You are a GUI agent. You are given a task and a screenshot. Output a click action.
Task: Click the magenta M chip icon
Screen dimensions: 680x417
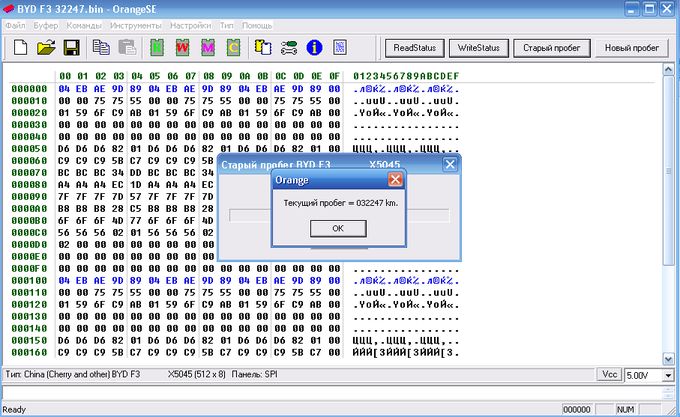(x=208, y=47)
